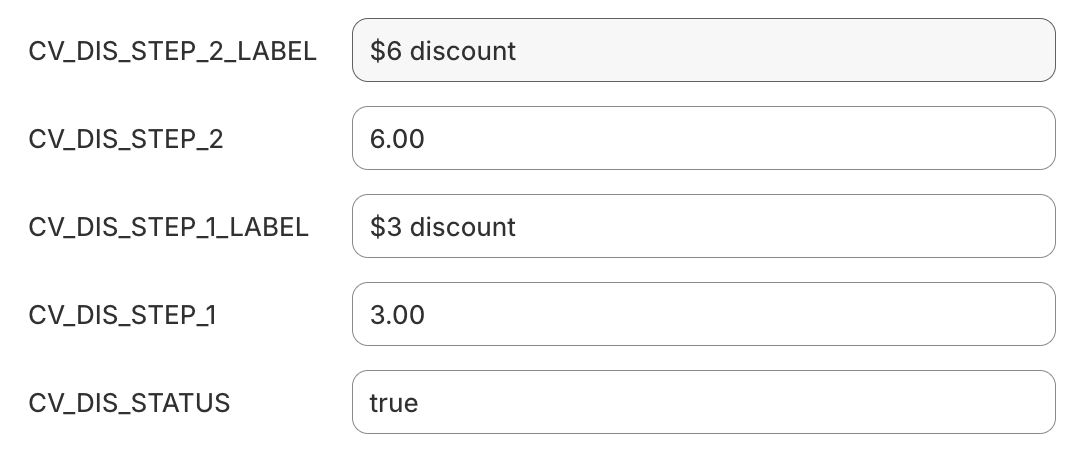Focus the CV_DIS_STATUS input field

(703, 402)
